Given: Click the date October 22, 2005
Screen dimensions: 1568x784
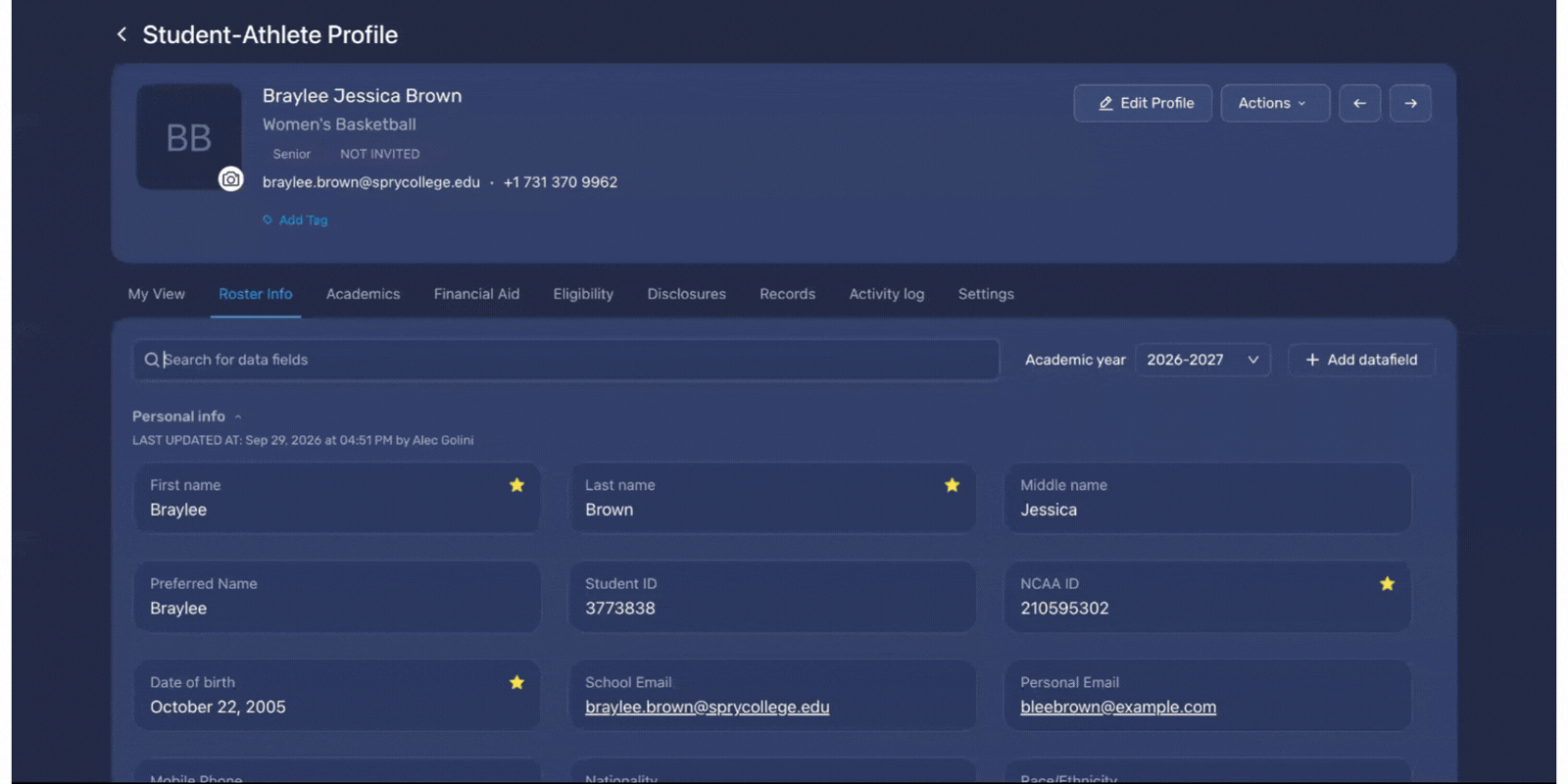Looking at the screenshot, I should click(218, 707).
